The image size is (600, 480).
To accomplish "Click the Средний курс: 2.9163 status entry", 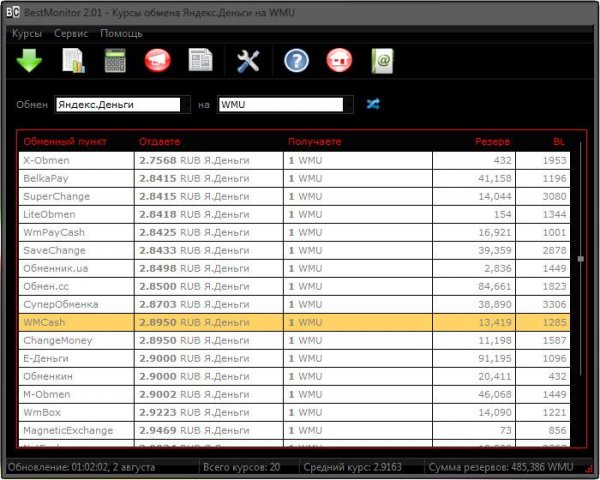I will pos(352,467).
